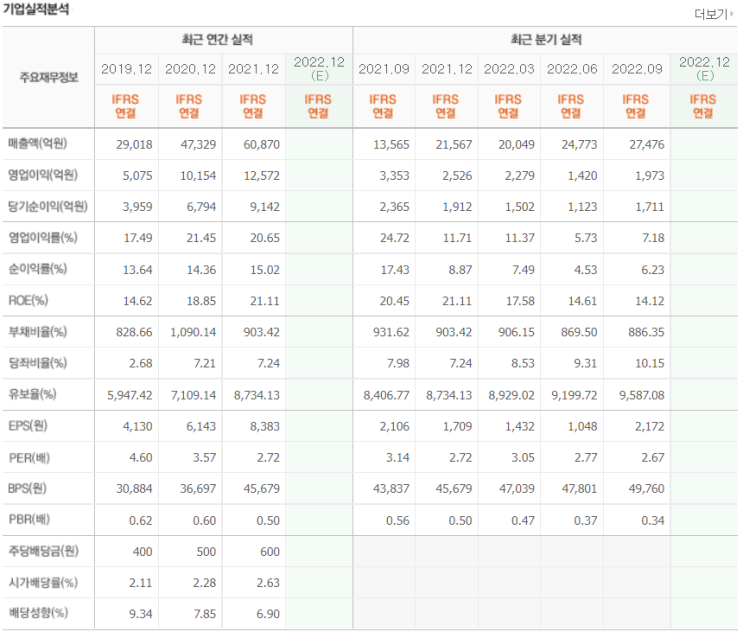Click the EPS(원) row label
743x632 pixels.
pos(28,425)
